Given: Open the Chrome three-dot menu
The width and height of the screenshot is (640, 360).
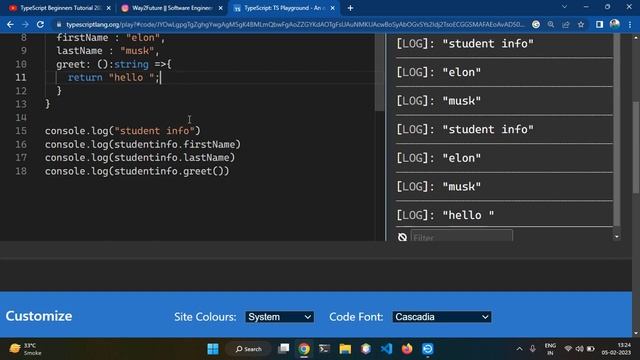Looking at the screenshot, I should 630,24.
